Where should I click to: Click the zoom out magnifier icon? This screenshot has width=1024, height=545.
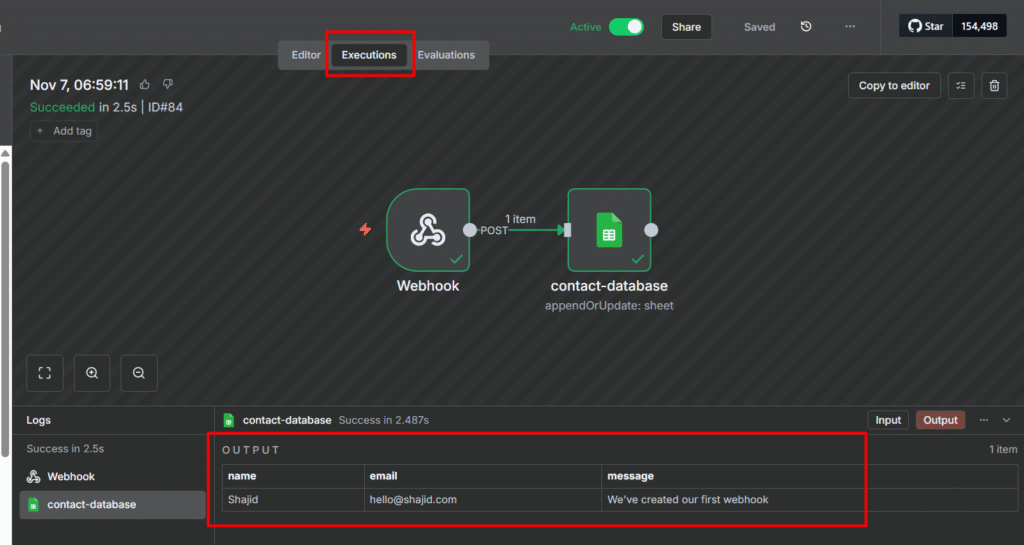pyautogui.click(x=139, y=373)
